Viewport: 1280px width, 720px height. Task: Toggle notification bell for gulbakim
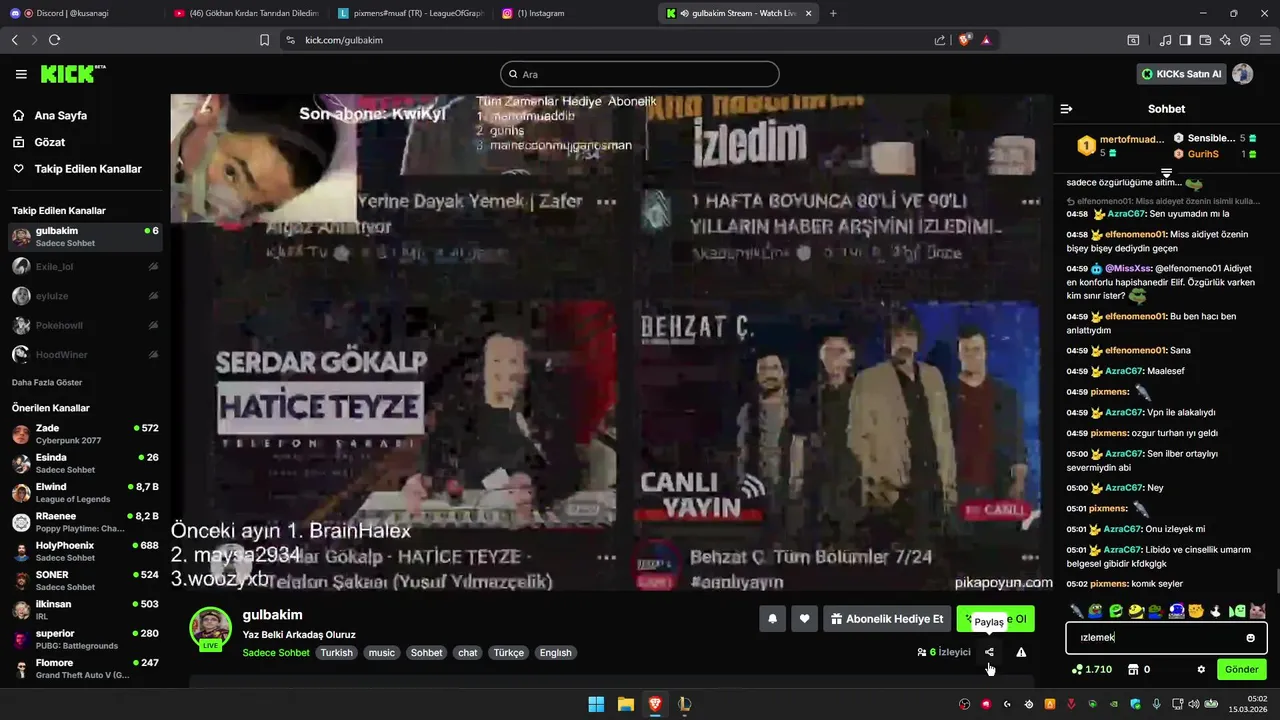[x=772, y=619]
